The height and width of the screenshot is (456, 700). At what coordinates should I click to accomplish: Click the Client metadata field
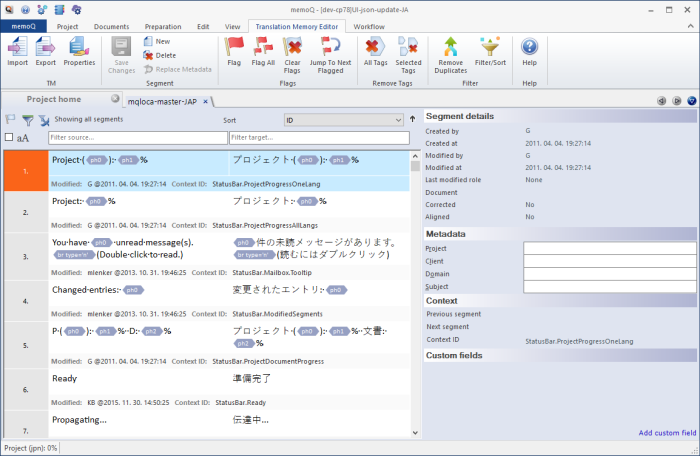(x=610, y=261)
